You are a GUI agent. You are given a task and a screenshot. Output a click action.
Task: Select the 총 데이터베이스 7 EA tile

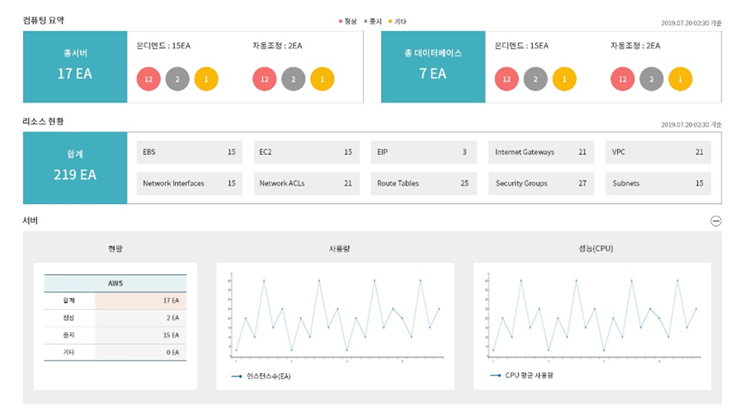(x=433, y=67)
